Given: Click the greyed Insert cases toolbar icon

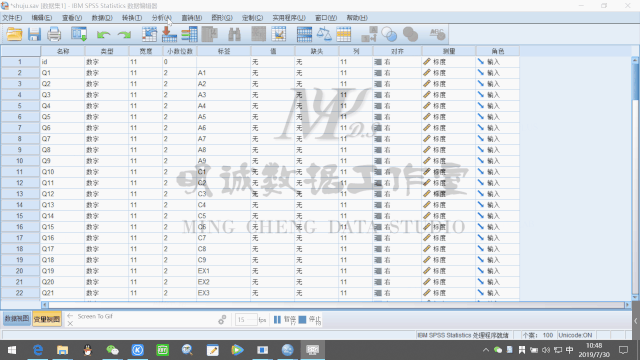Looking at the screenshot, I should (258, 34).
